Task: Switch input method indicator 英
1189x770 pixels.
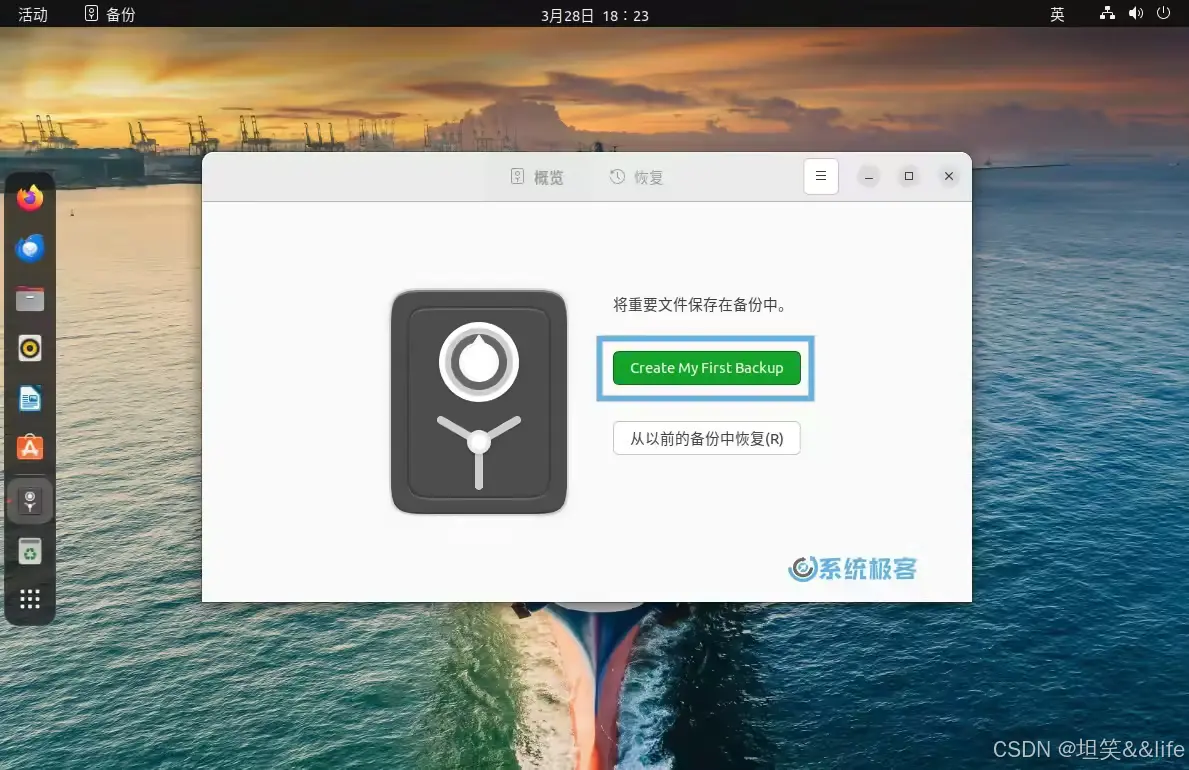Action: (x=1057, y=14)
